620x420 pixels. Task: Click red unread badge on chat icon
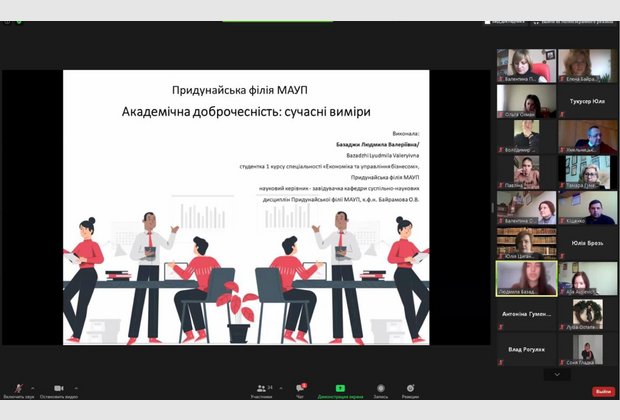(304, 385)
